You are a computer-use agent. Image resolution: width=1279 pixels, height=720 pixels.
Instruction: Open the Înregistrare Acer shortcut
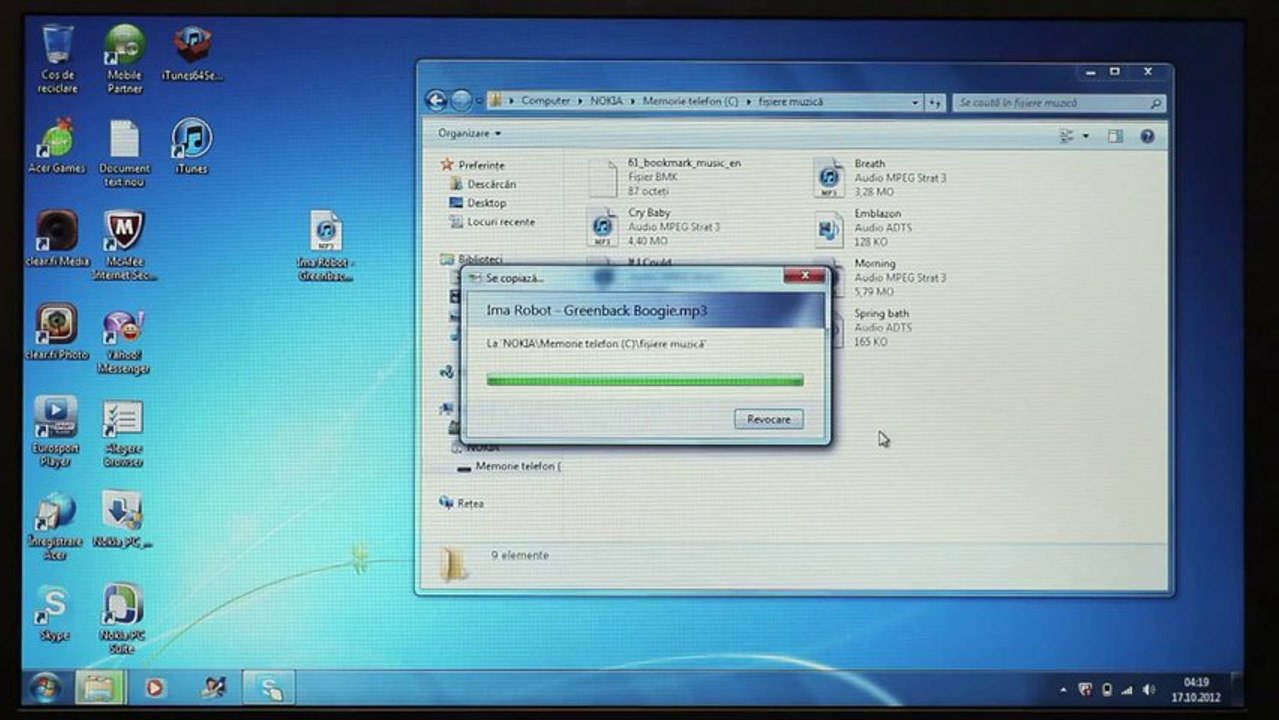(55, 524)
